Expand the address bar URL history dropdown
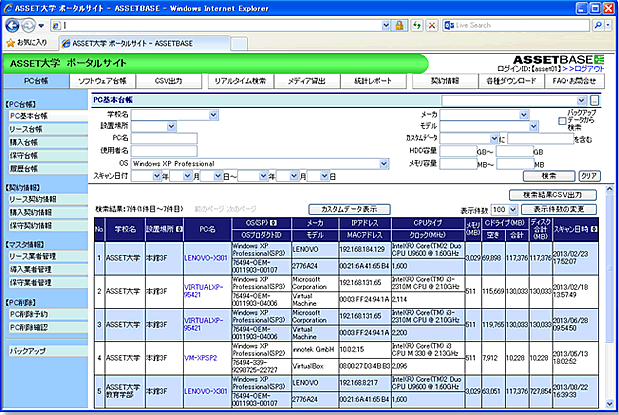 (386, 25)
